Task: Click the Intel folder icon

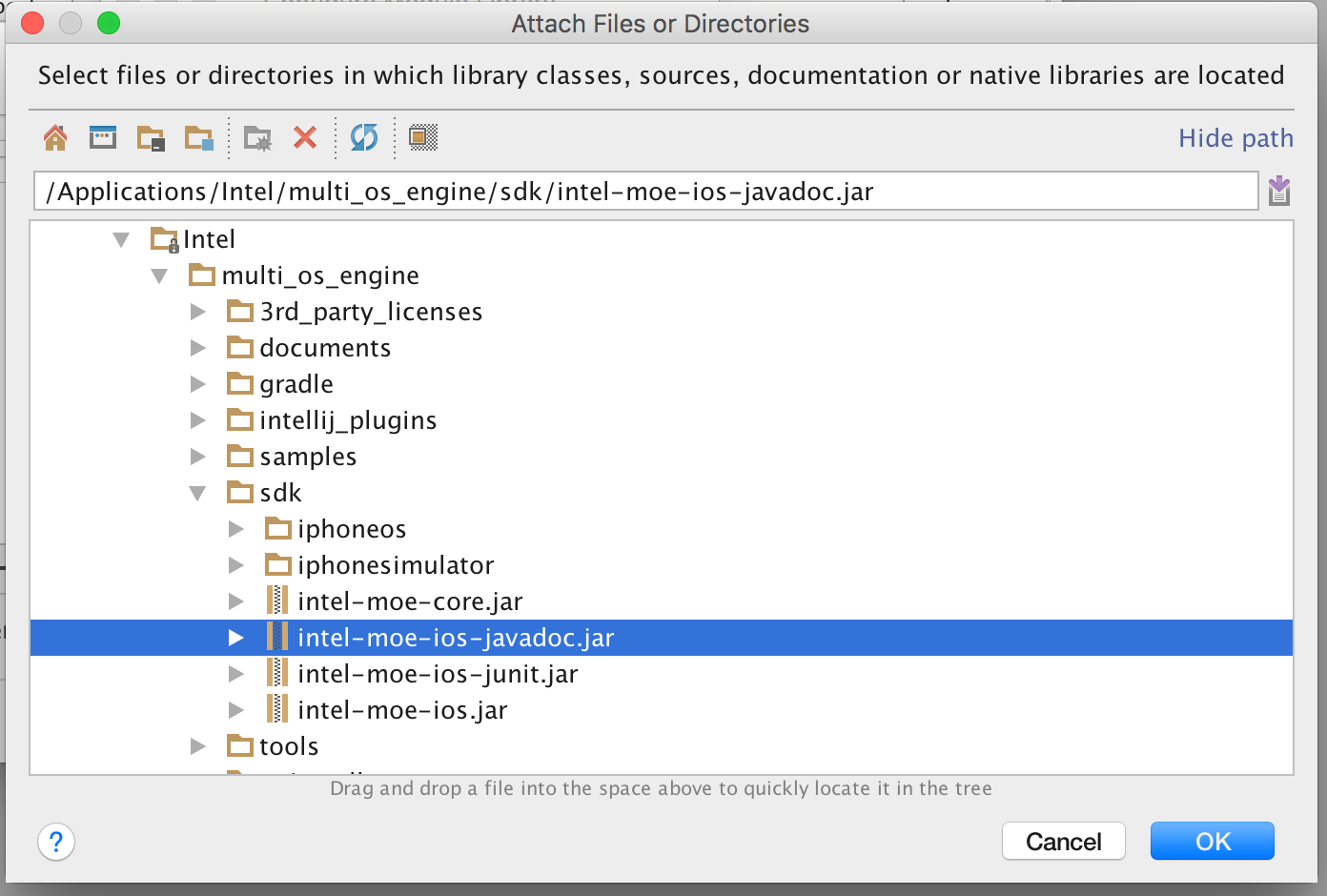Action: [165, 239]
